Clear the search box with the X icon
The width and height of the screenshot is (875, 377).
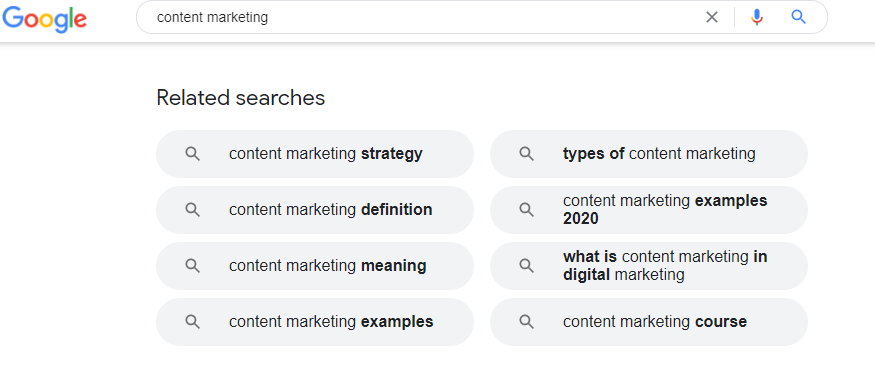[x=711, y=17]
